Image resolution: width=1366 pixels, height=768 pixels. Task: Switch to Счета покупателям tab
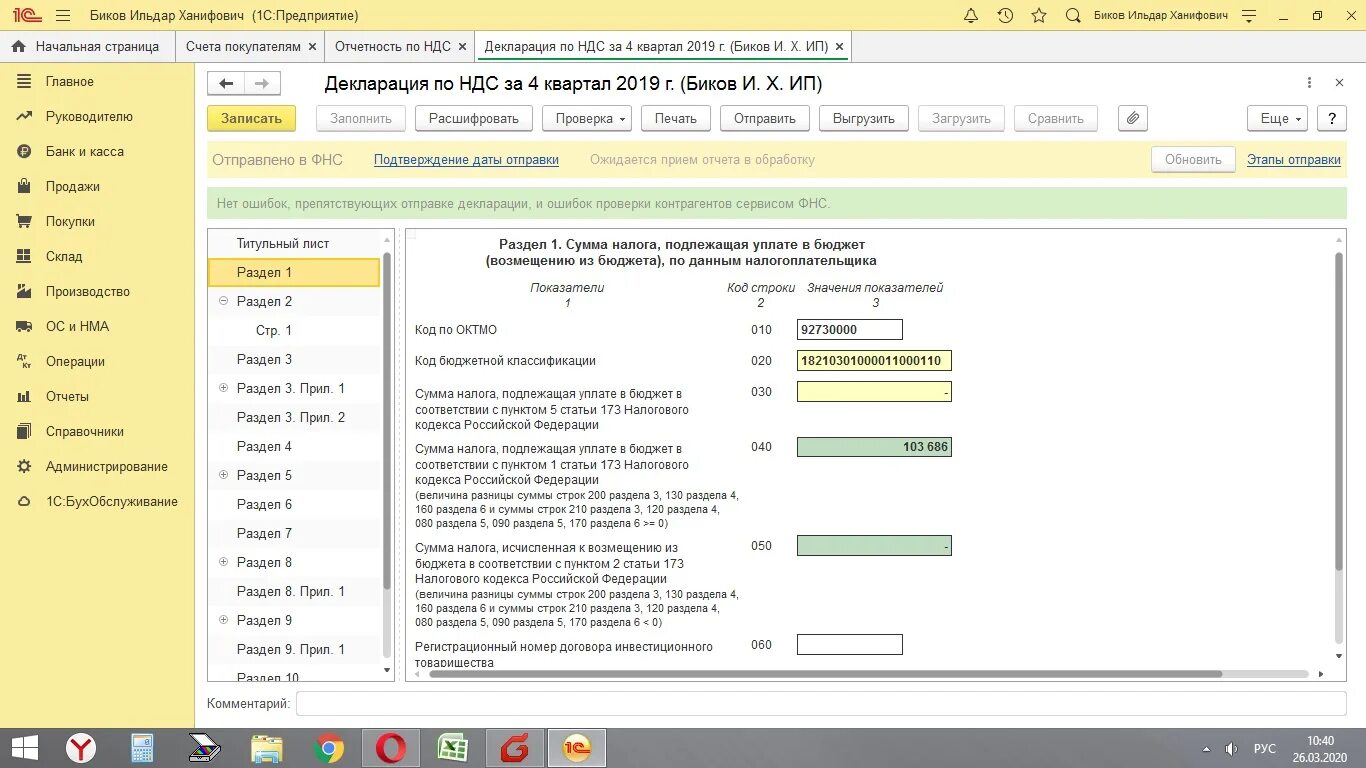(x=243, y=46)
